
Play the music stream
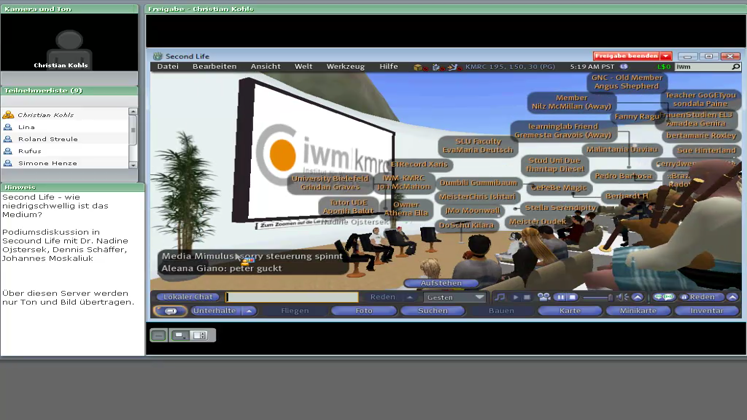[515, 297]
